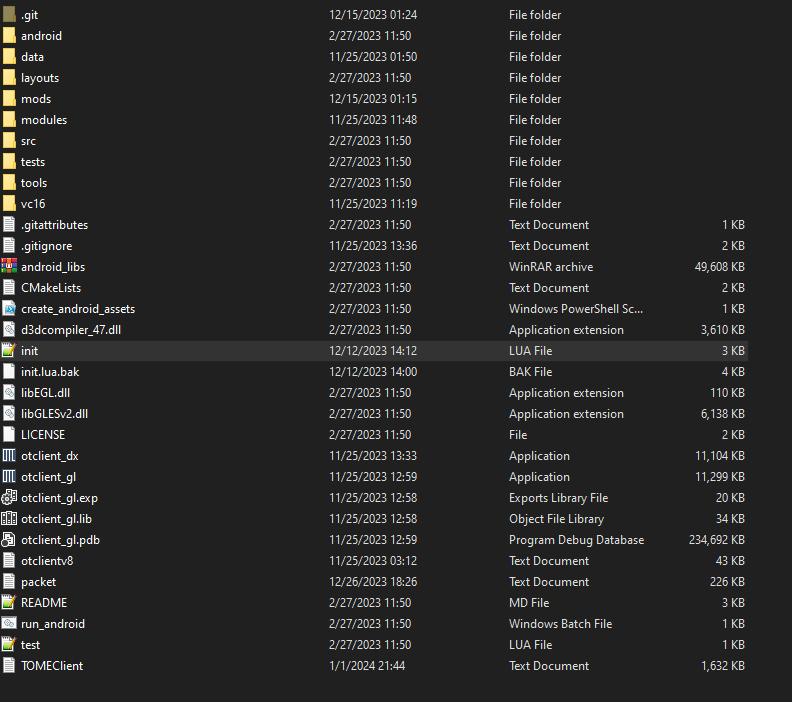The image size is (792, 702).
Task: Click the PowerShell icon of create_android_assets
Action: (9, 309)
